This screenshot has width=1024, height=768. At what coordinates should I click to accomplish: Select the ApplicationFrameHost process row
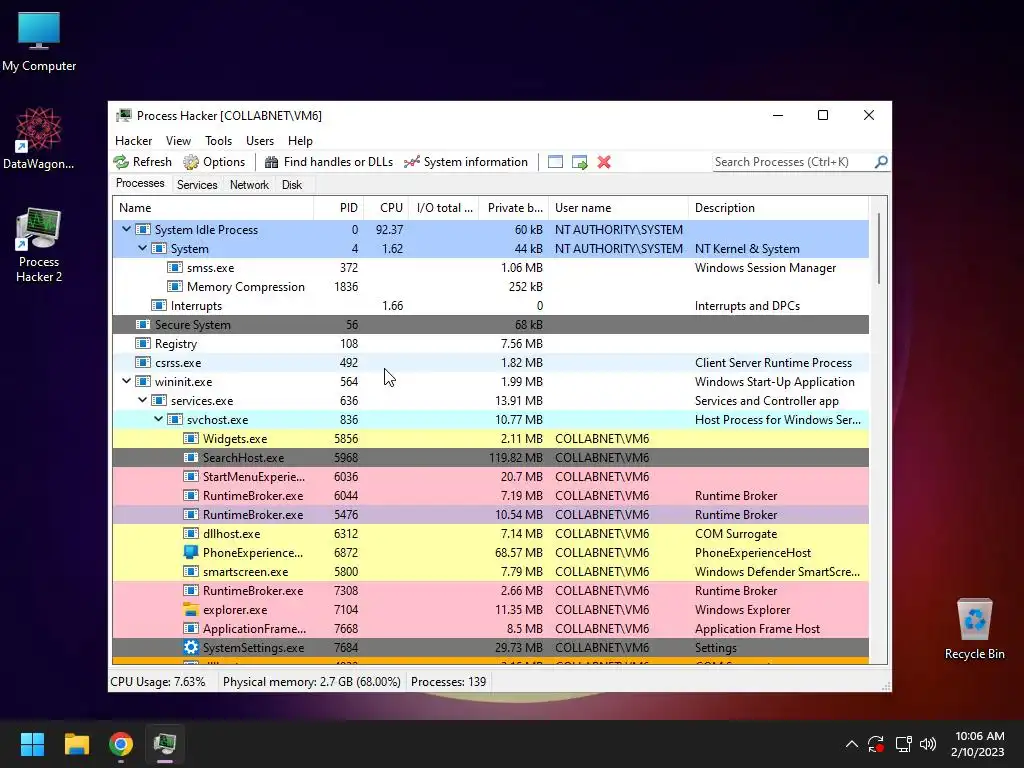point(490,628)
